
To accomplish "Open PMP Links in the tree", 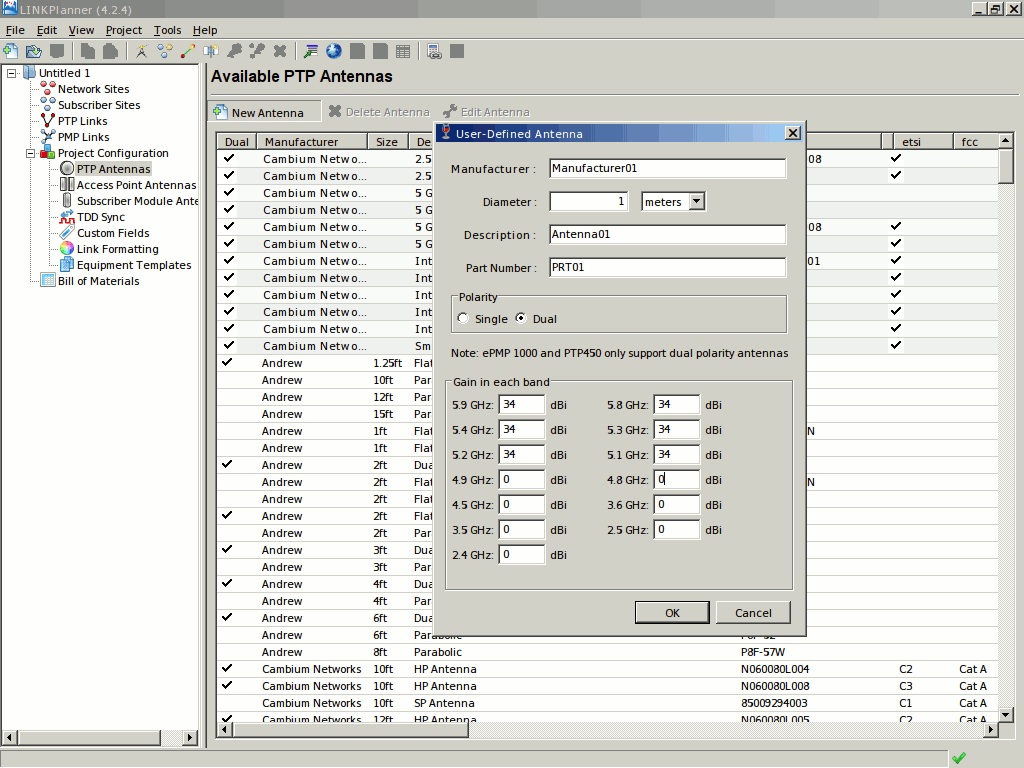I will (84, 137).
